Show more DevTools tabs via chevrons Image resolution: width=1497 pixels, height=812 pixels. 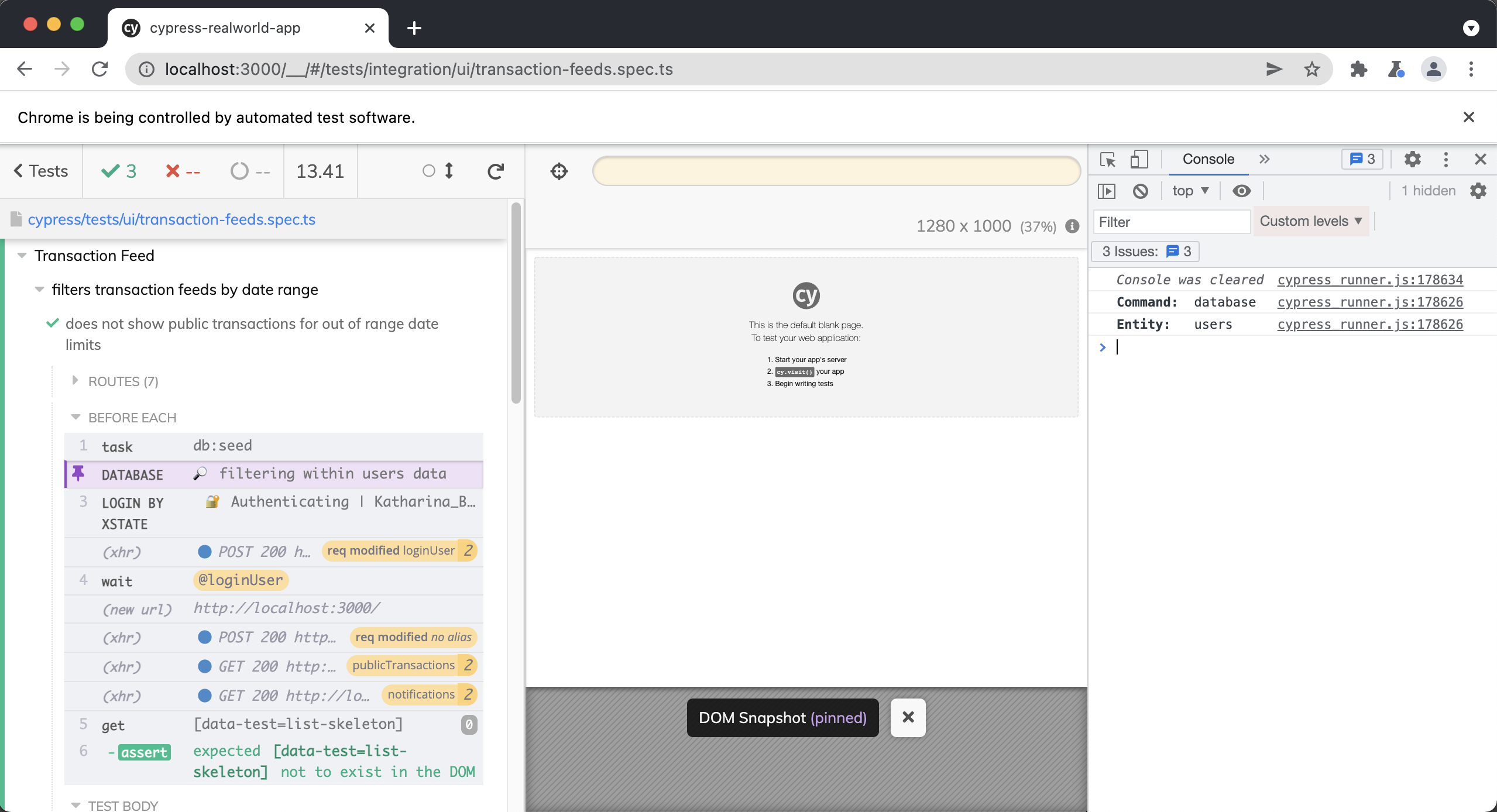[1264, 159]
